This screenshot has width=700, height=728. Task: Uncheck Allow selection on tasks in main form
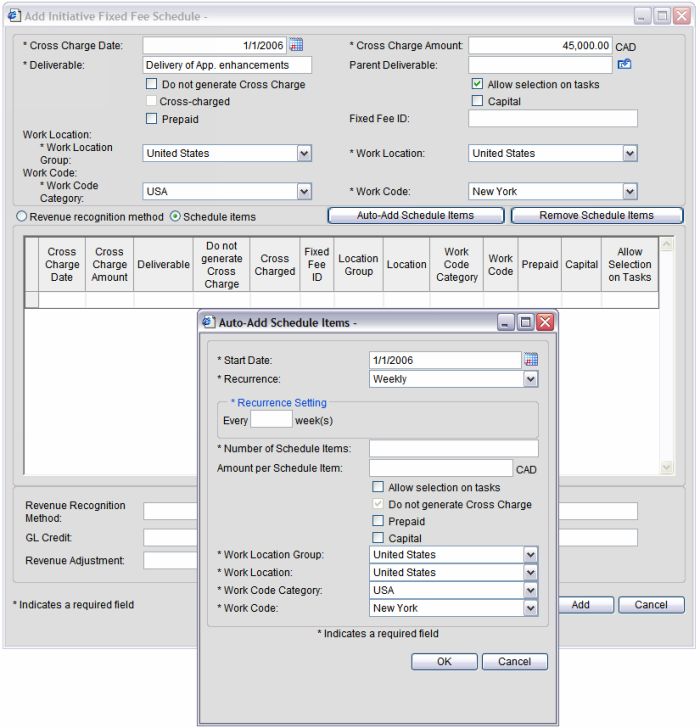477,85
